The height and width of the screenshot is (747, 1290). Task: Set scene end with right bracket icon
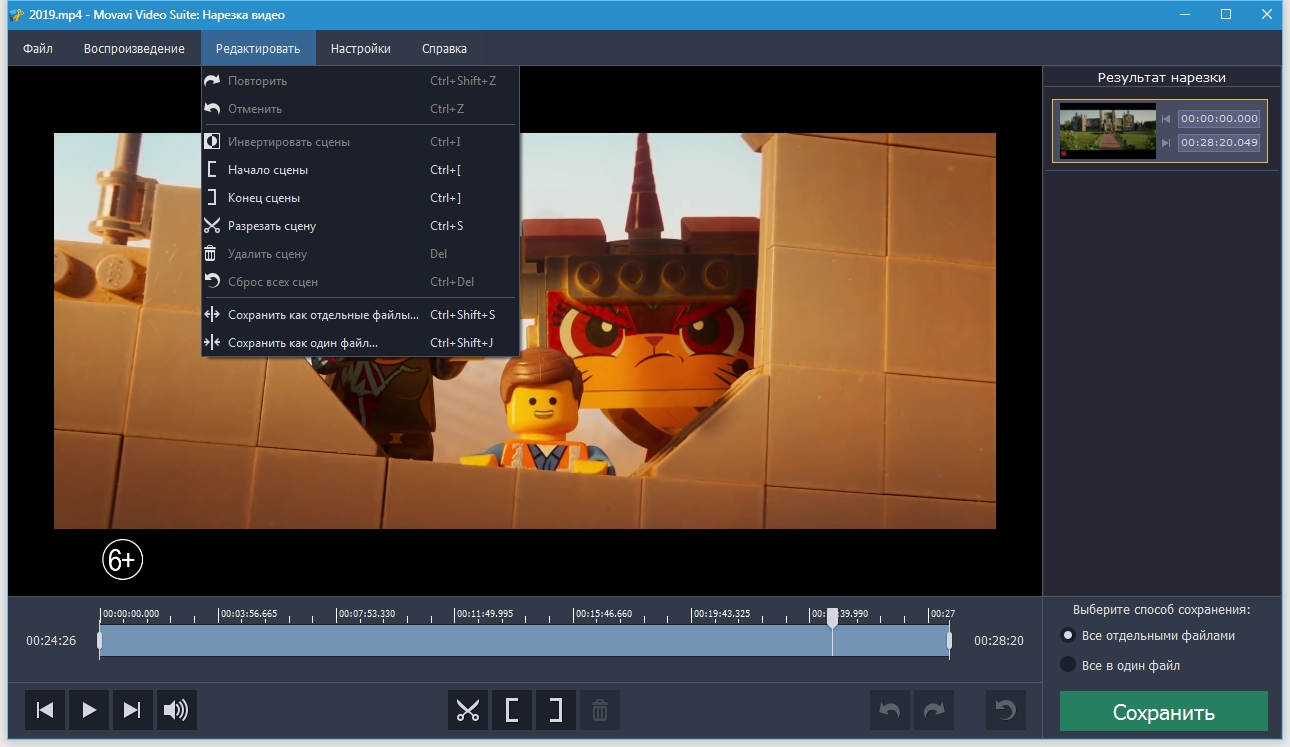[556, 710]
